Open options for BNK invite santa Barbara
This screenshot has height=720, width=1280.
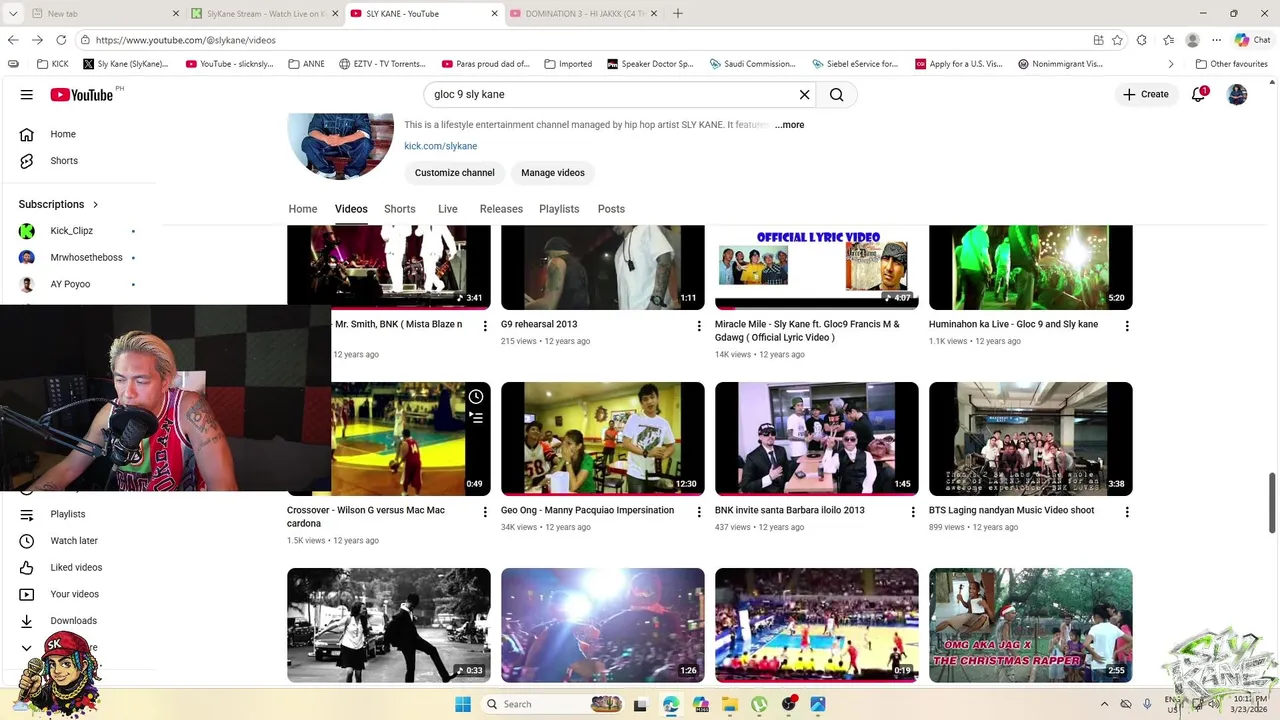click(913, 512)
